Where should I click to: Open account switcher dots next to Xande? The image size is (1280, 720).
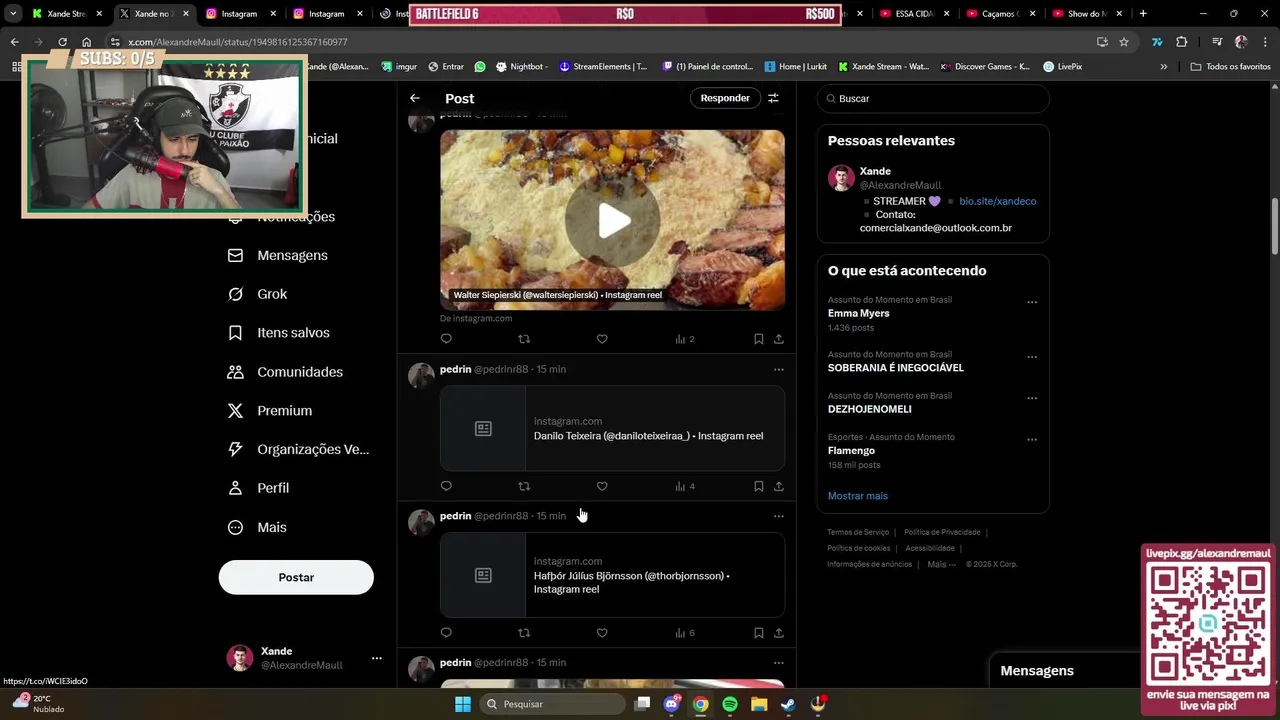point(377,658)
